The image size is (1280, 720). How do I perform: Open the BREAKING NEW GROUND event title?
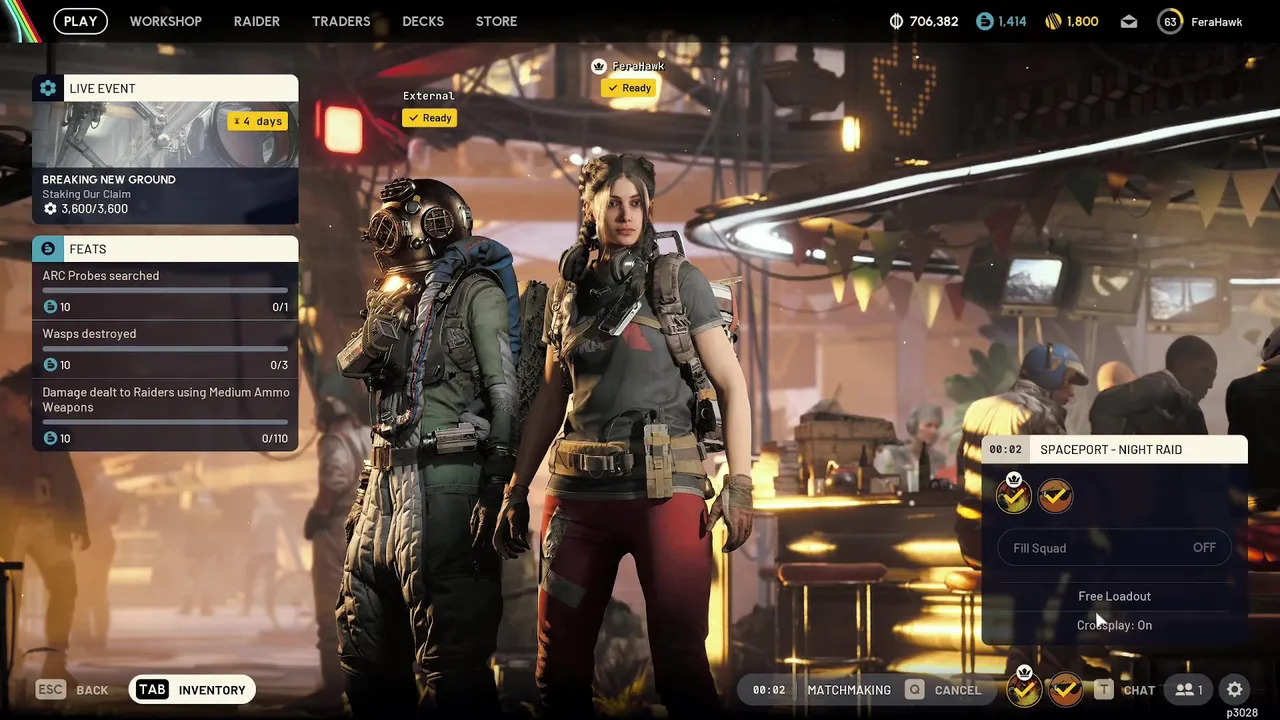109,180
